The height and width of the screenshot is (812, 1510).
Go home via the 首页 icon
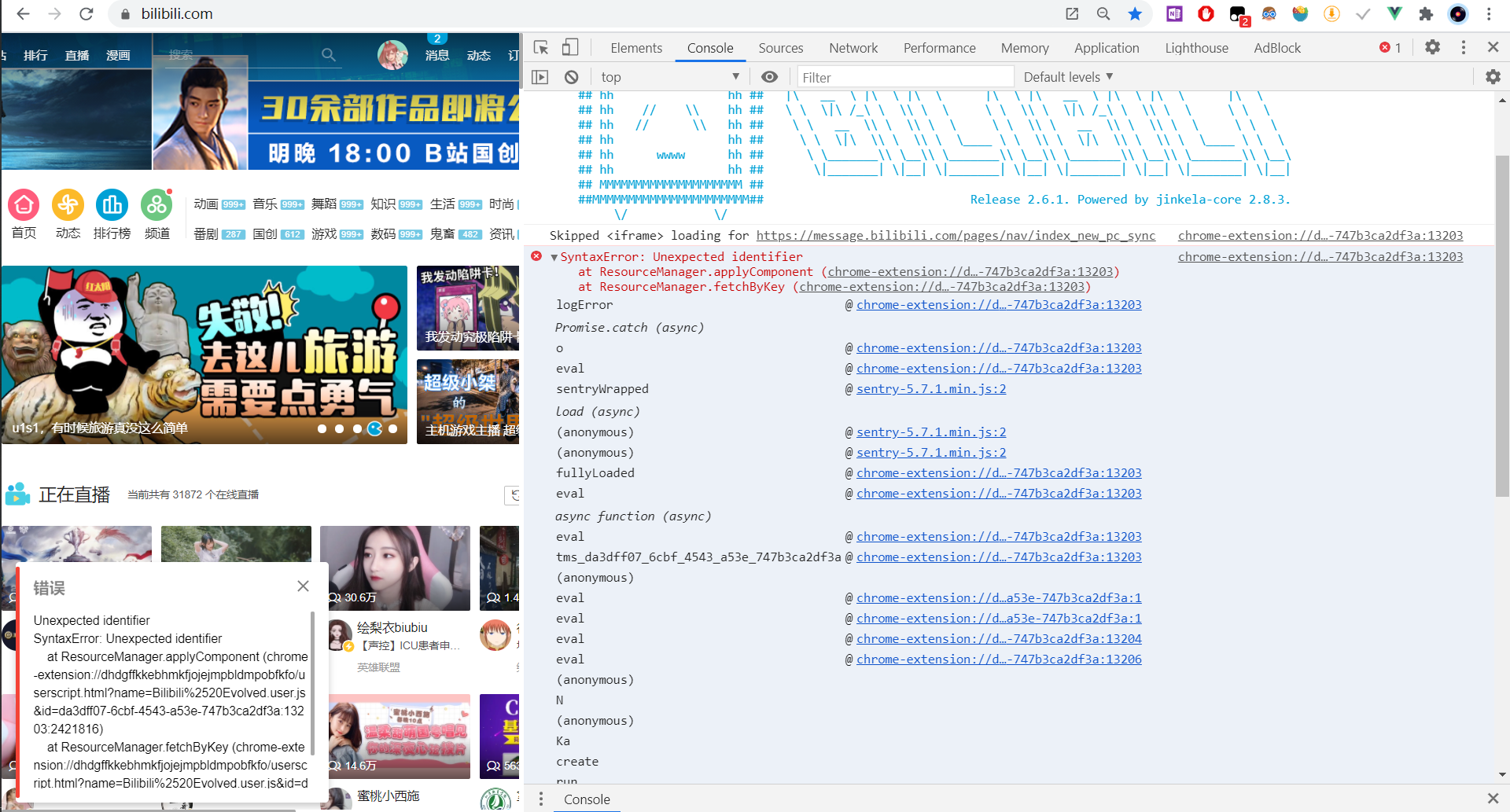click(x=24, y=206)
